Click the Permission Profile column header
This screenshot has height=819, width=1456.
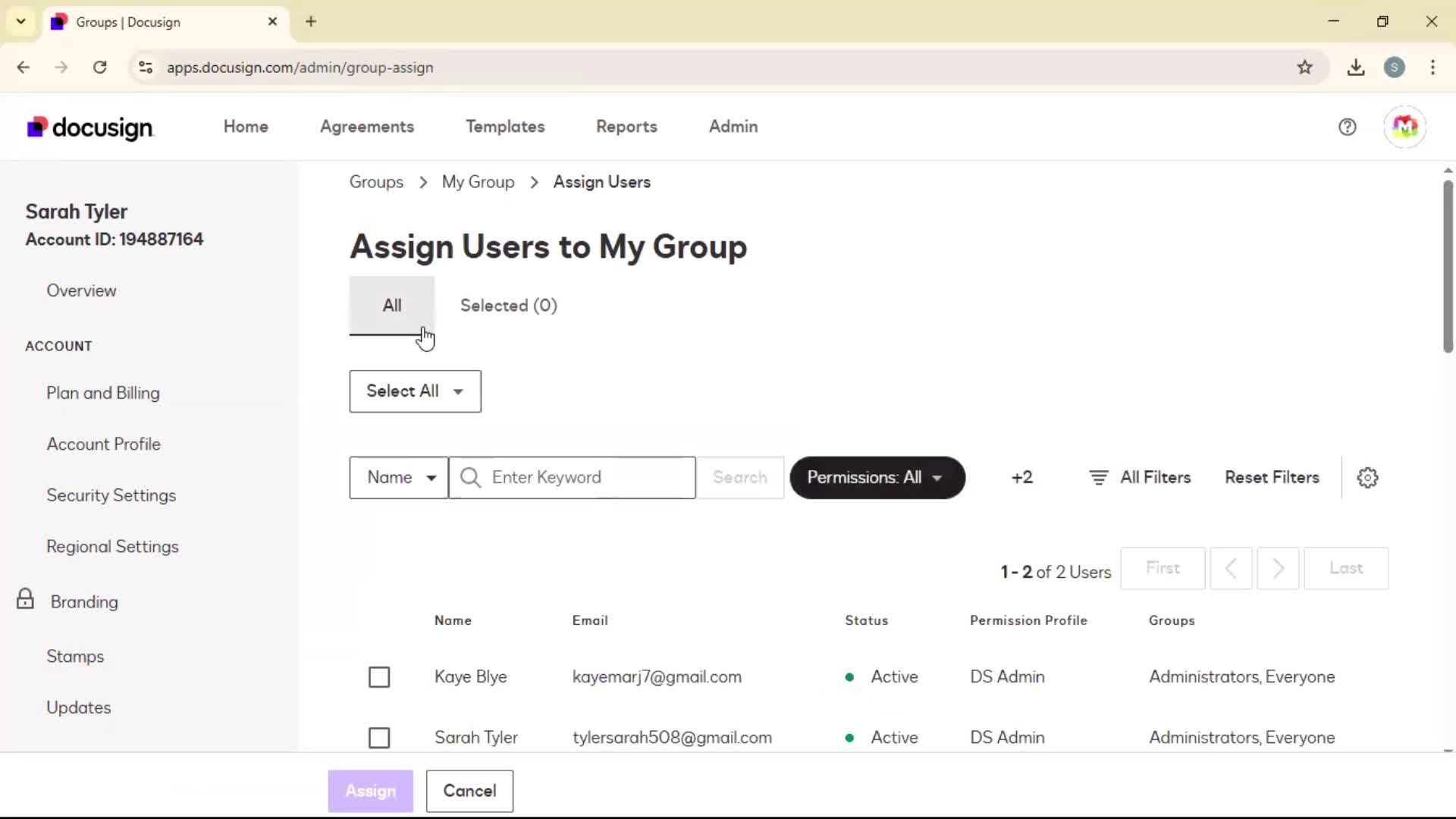1028,620
